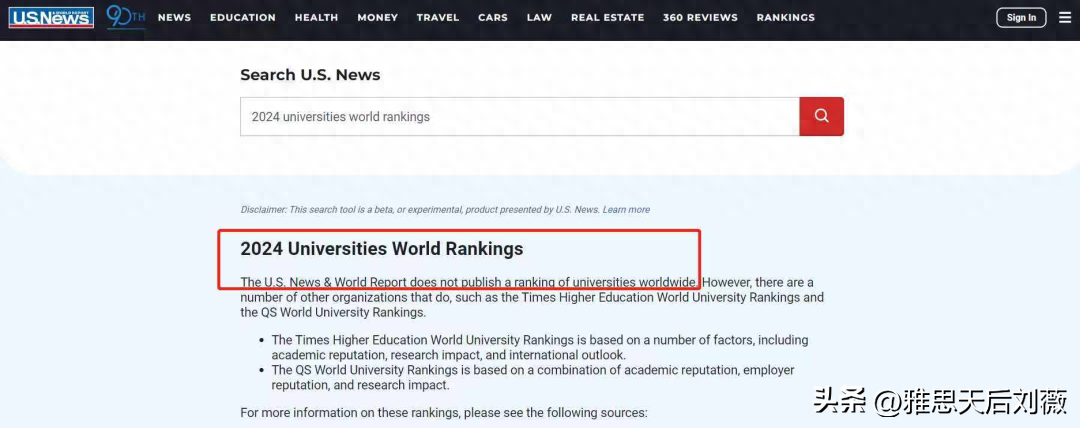Click the Search U.S. News title

(310, 75)
